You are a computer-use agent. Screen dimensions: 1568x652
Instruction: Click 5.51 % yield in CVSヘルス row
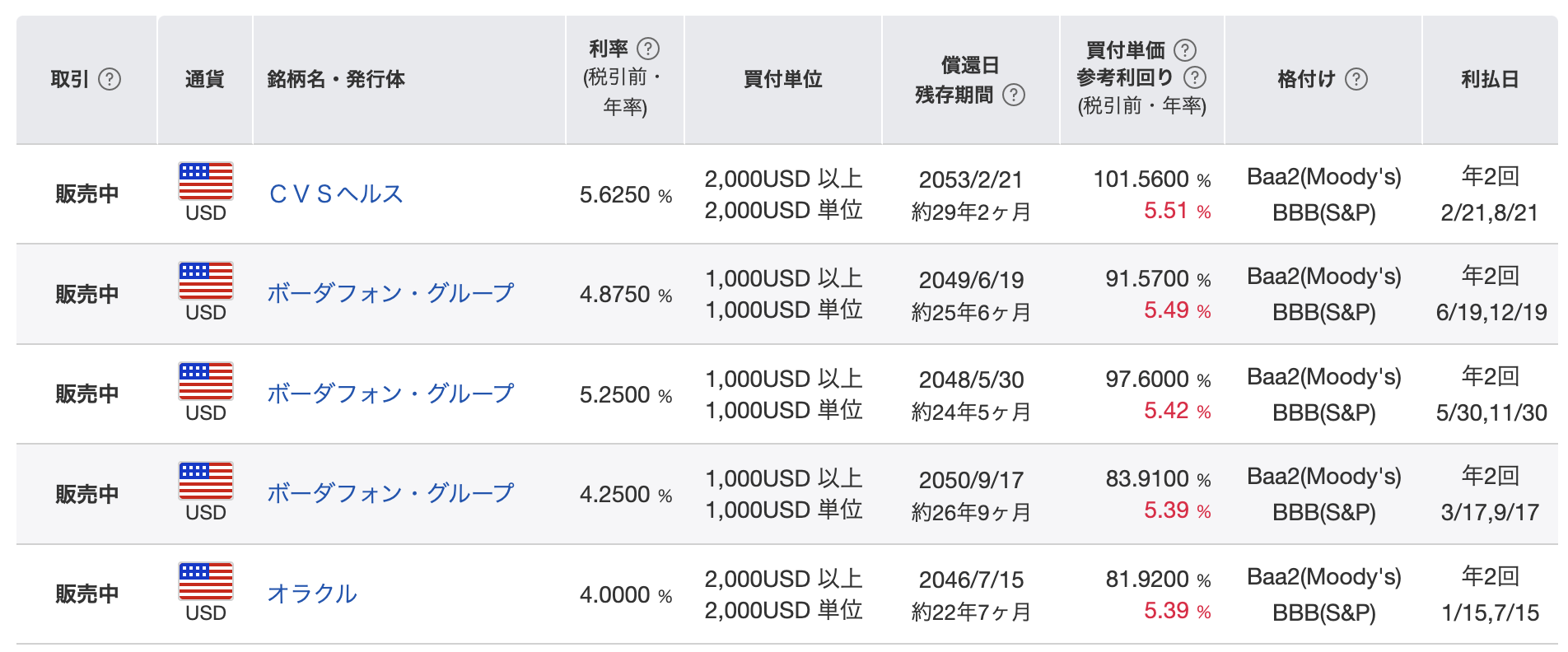pyautogui.click(x=1176, y=212)
